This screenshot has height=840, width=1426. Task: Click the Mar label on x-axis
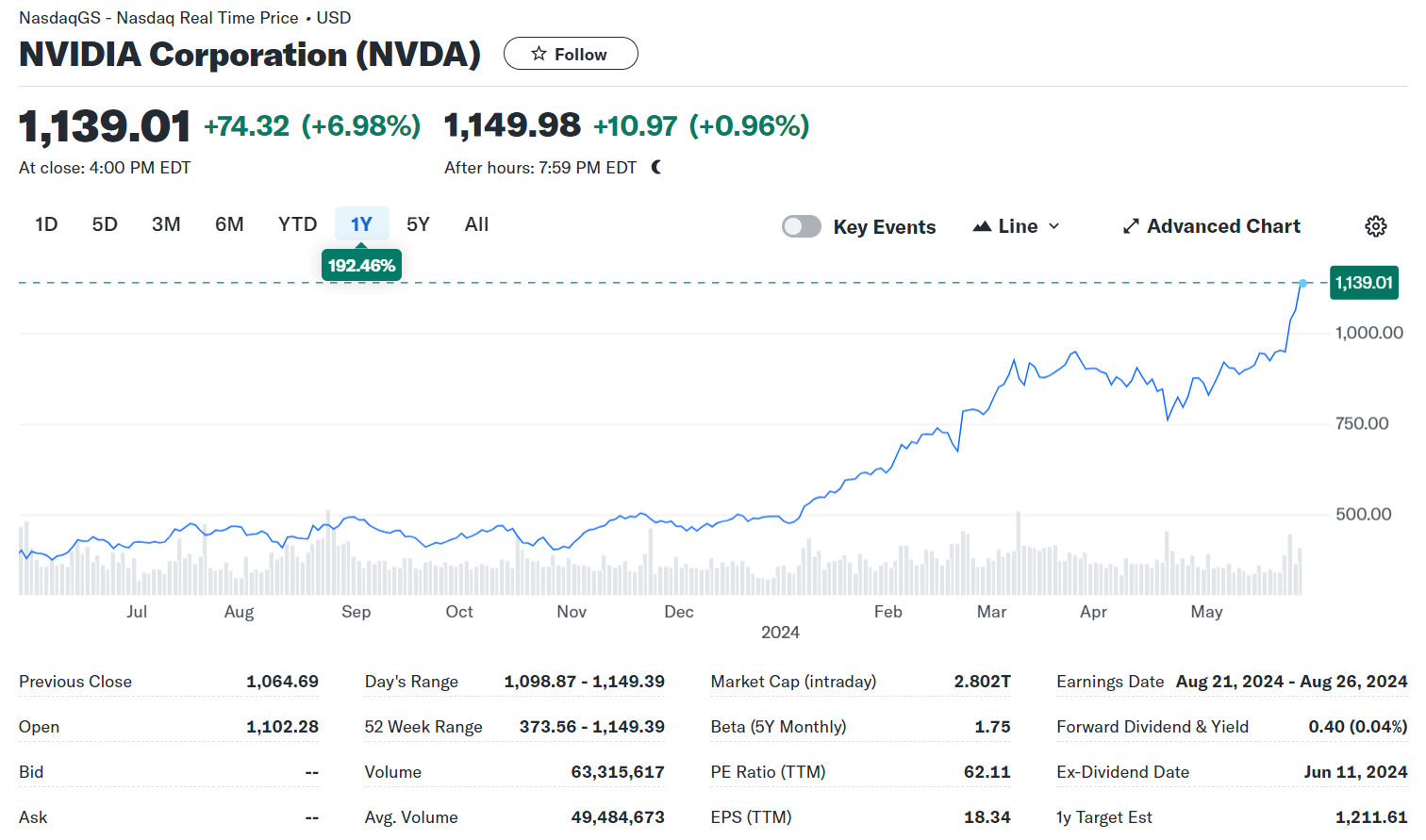click(991, 612)
